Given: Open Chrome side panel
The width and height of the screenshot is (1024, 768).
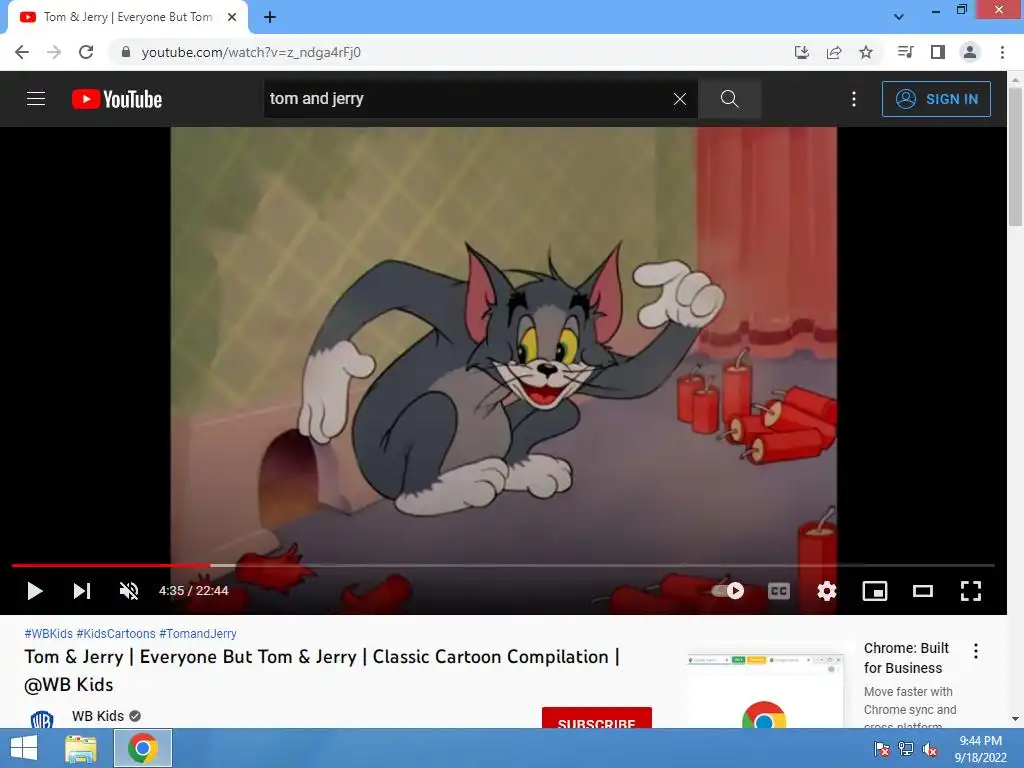Looking at the screenshot, I should (938, 52).
